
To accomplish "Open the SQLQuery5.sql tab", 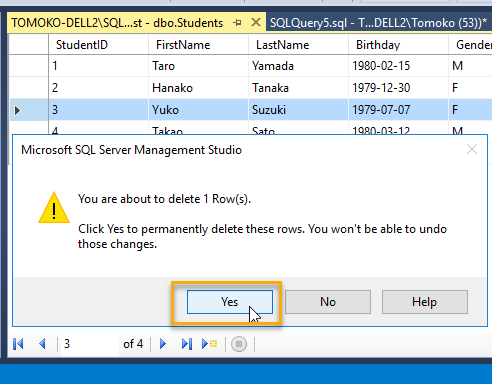I will (378, 23).
